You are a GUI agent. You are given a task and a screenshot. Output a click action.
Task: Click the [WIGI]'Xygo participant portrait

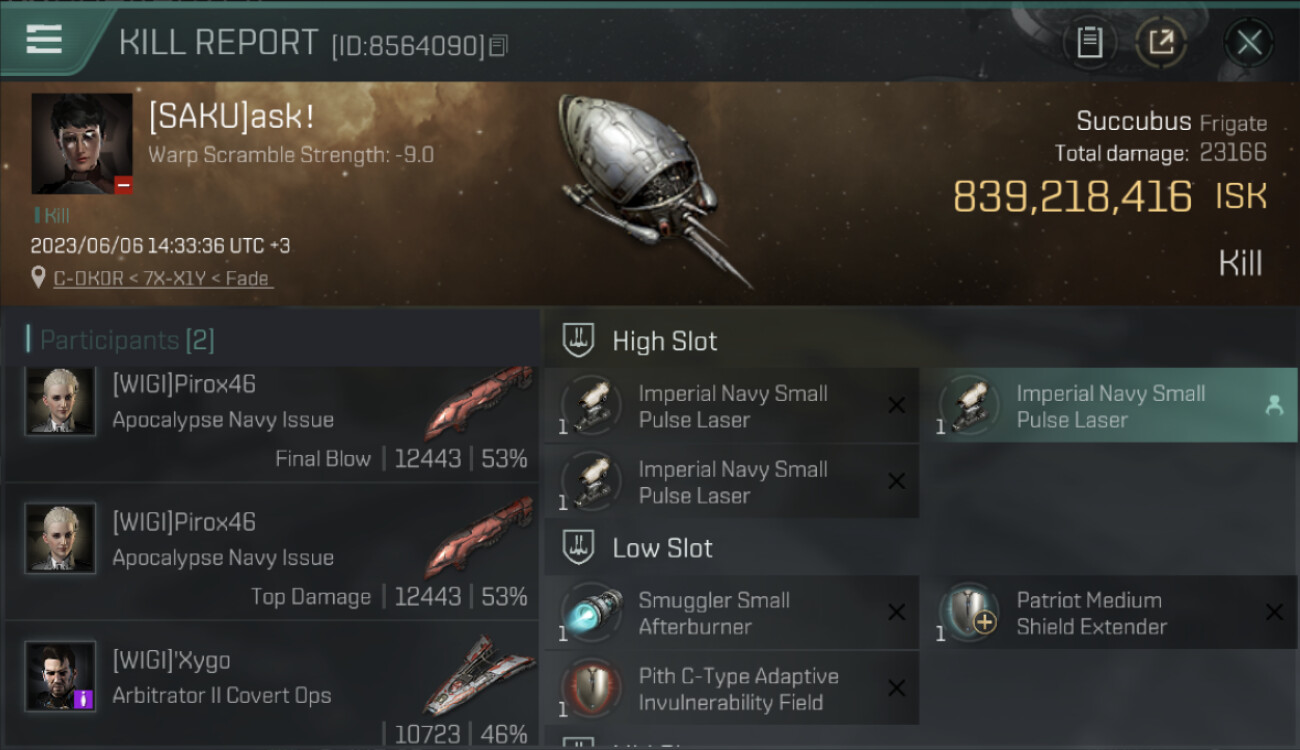click(x=60, y=676)
